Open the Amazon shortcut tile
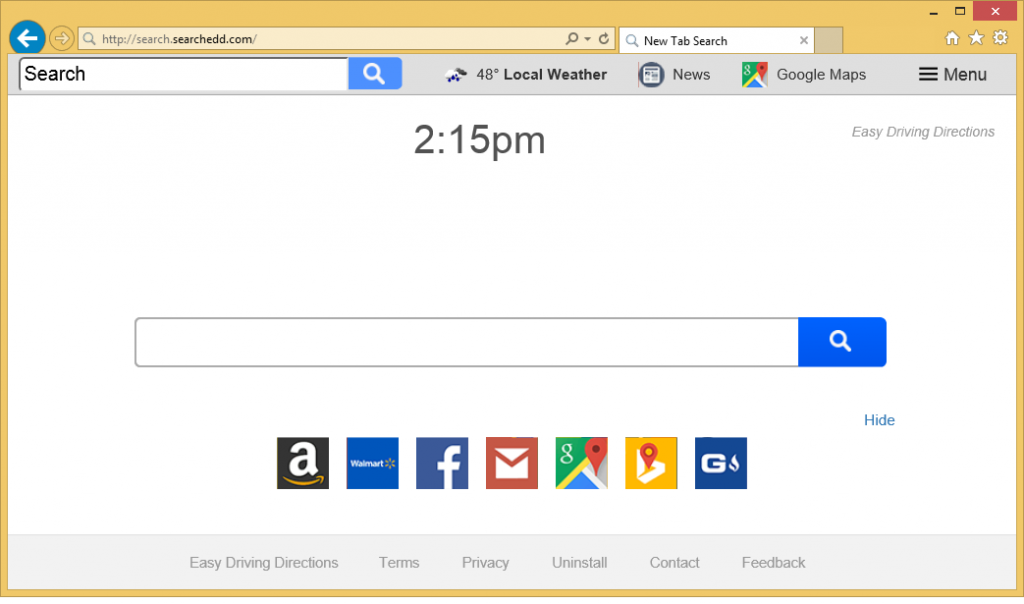1024x604 pixels. 303,463
